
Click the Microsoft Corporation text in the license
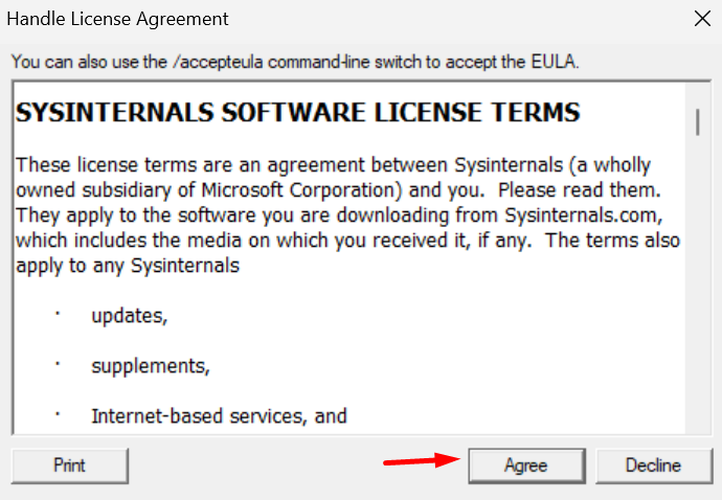click(302, 190)
